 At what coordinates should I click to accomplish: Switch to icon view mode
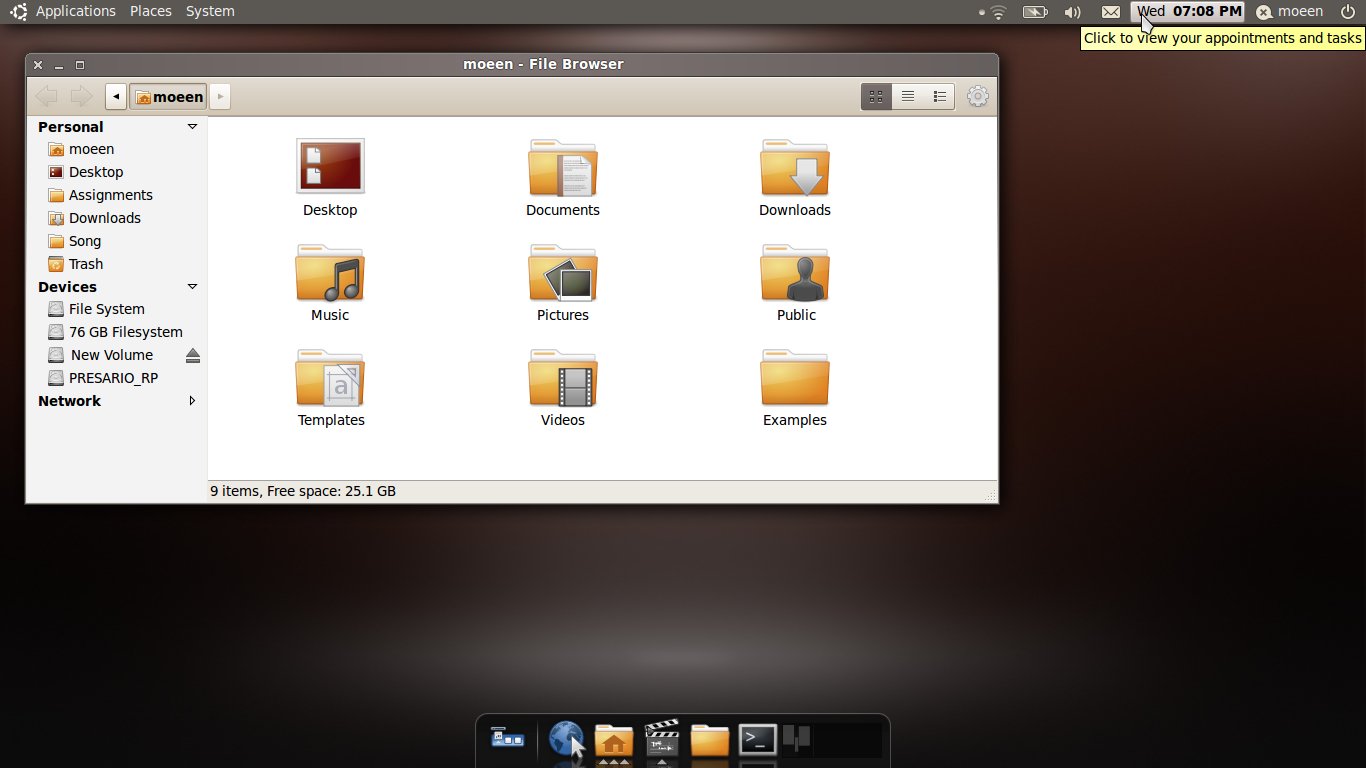tap(876, 96)
